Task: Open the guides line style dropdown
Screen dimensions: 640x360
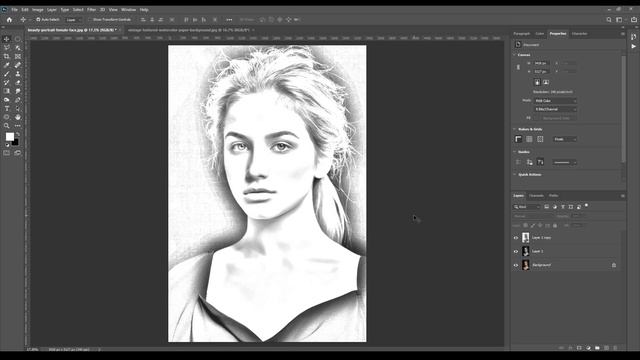Action: click(x=565, y=162)
